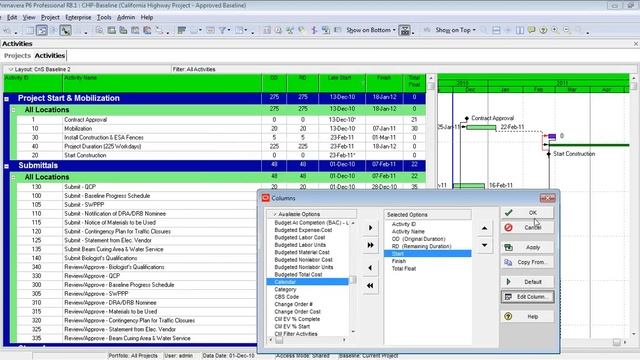640x360 pixels.
Task: Open the filter icon dropdown arrow
Action: pyautogui.click(x=229, y=30)
